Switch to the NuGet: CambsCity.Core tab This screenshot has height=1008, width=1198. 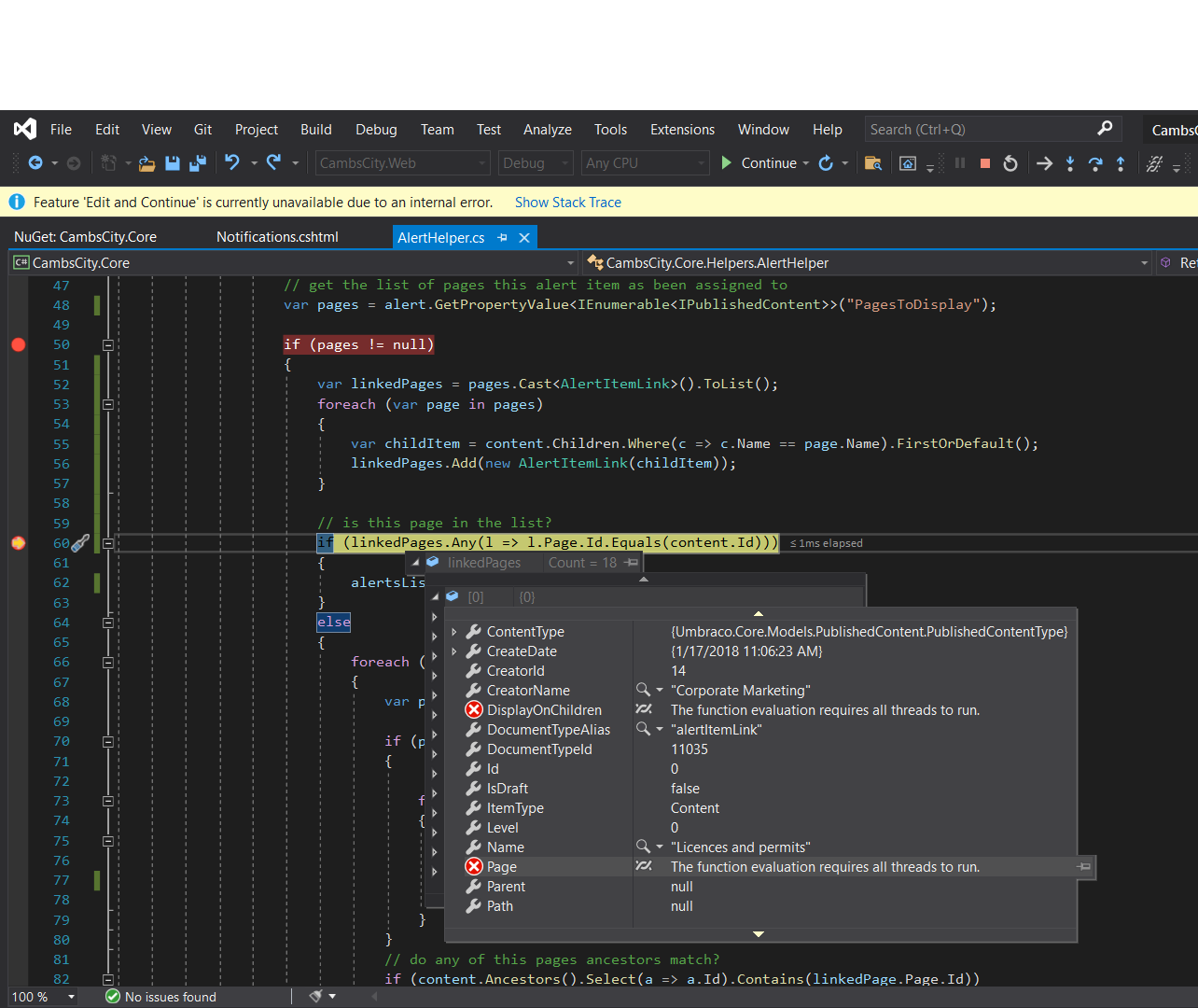point(85,237)
